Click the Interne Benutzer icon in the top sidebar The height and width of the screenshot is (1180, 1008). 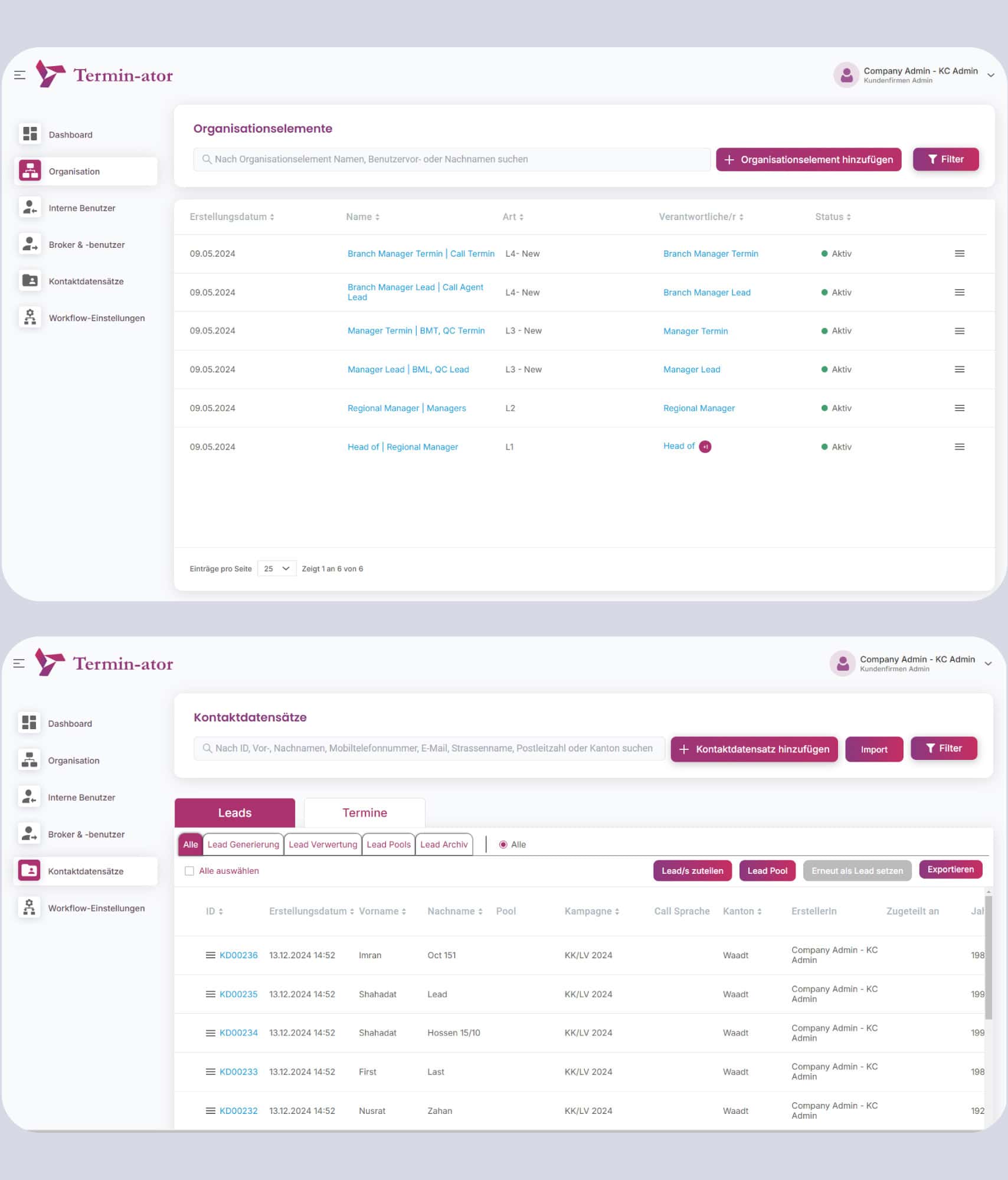[x=30, y=208]
